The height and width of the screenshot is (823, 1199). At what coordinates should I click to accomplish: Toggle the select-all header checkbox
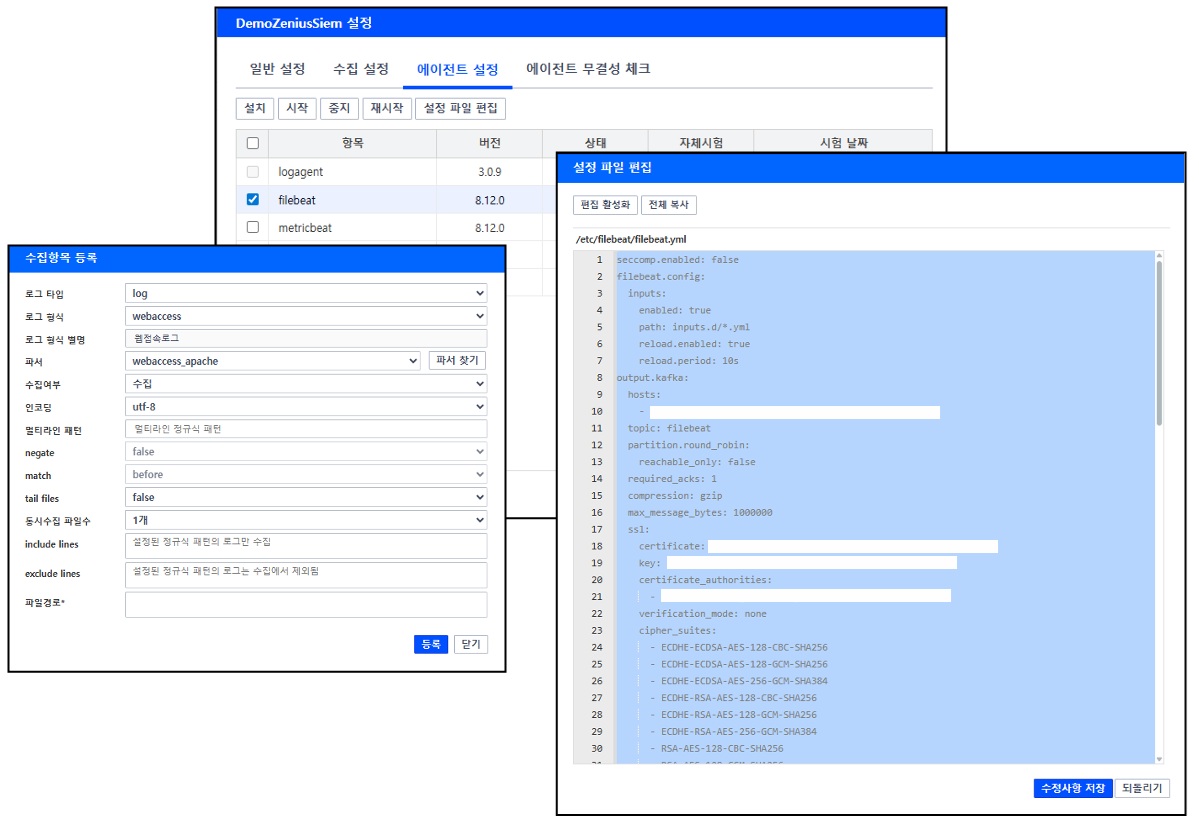(x=253, y=143)
